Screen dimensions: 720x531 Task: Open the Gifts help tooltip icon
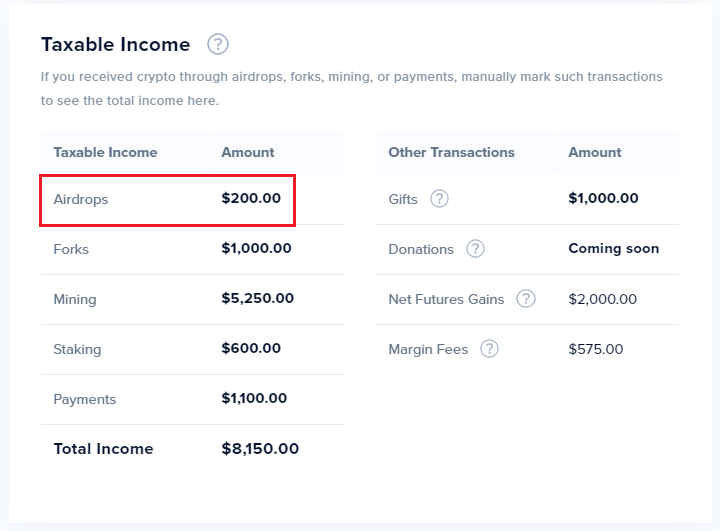439,199
